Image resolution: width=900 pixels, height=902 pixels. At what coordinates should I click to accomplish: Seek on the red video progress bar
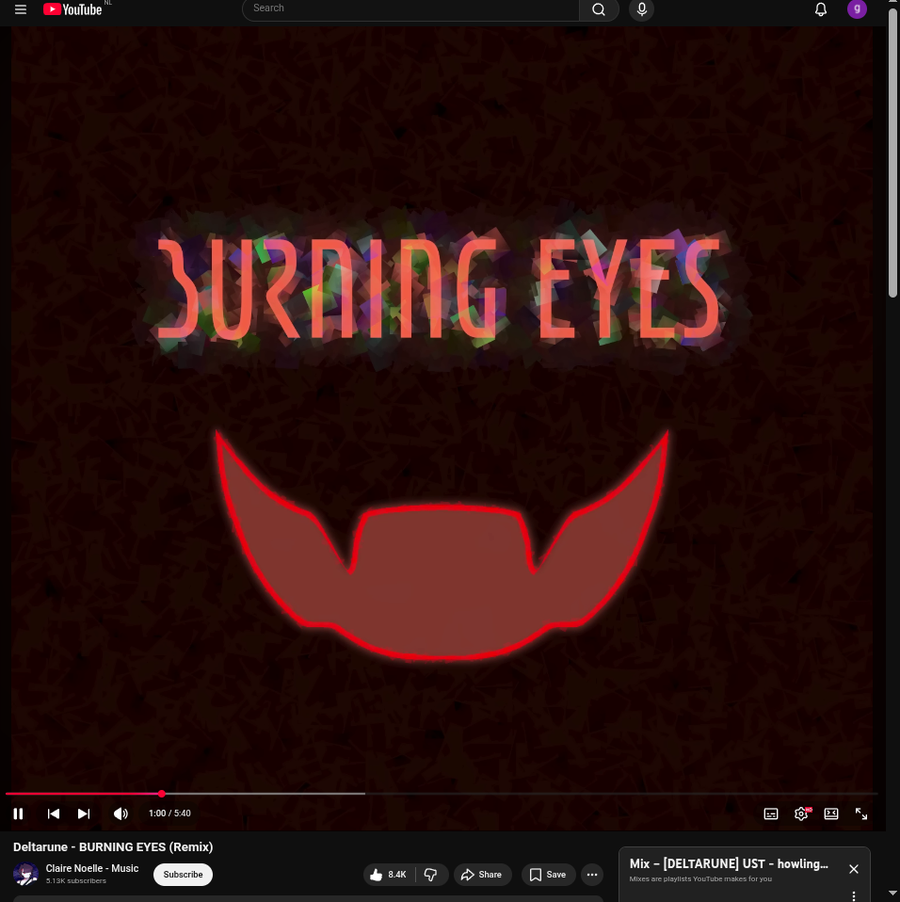[441, 793]
